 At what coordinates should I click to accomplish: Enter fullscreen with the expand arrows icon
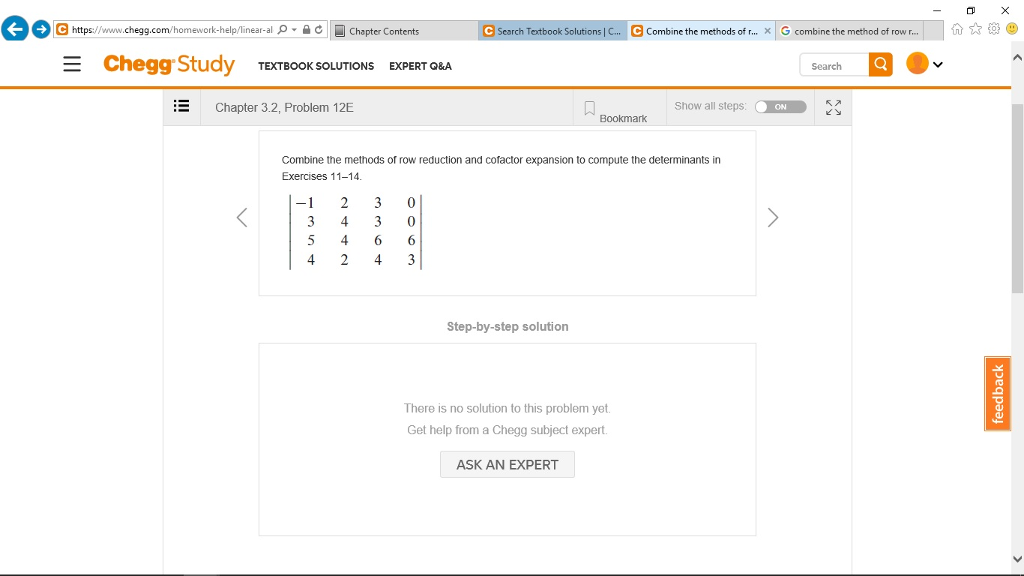833,107
